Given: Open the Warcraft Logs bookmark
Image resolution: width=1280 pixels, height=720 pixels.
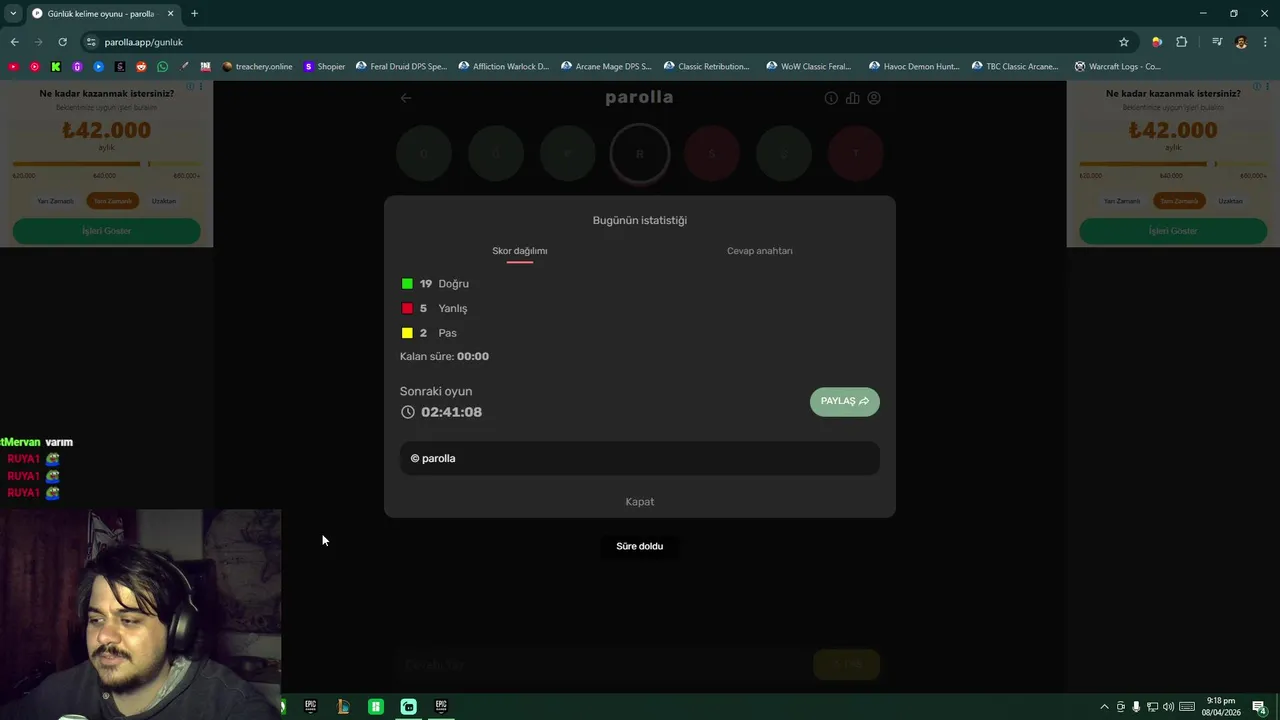Looking at the screenshot, I should coord(1118,67).
